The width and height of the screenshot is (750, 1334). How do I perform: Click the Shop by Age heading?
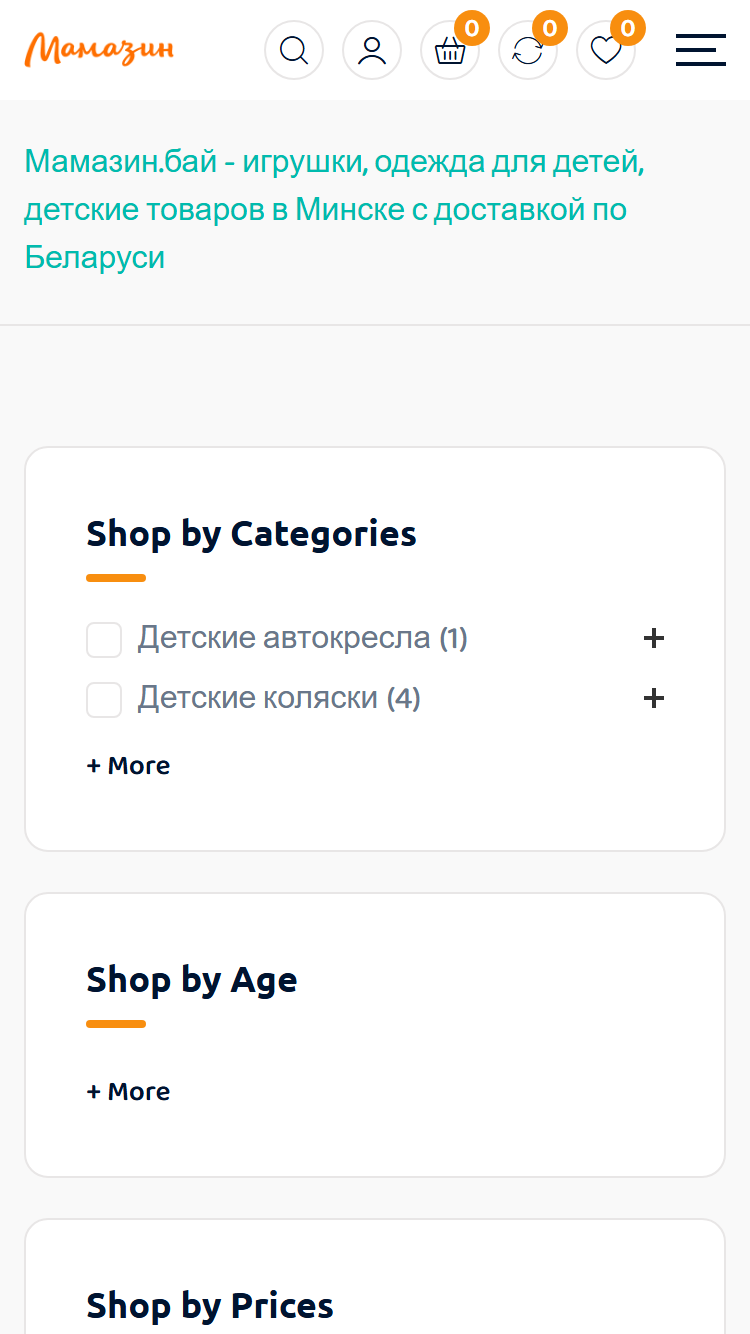(x=192, y=980)
